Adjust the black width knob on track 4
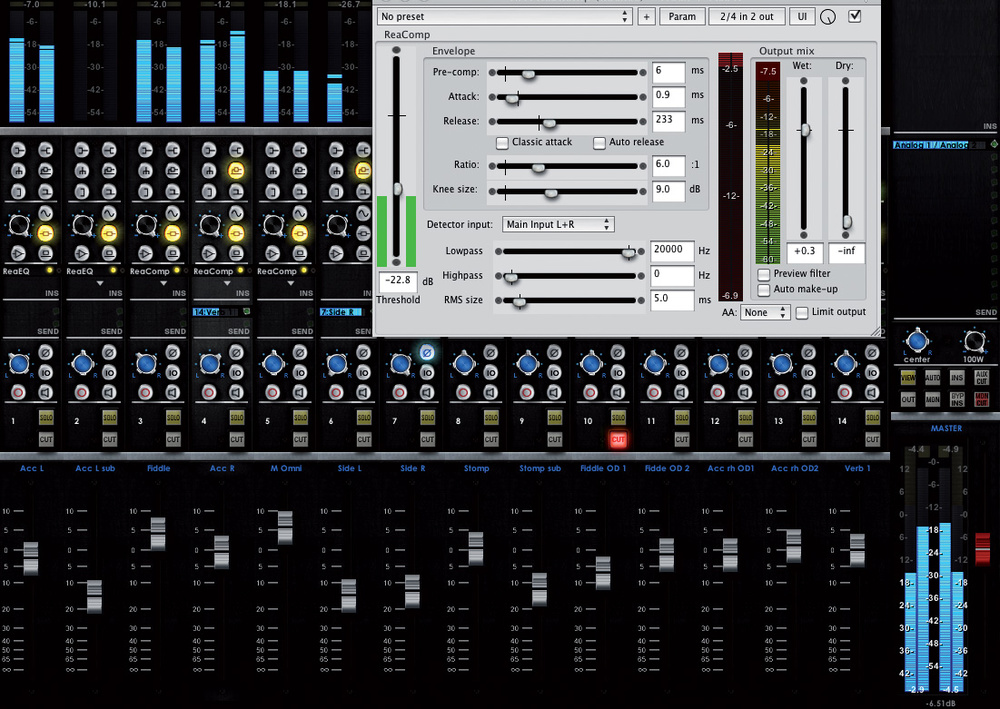Viewport: 1000px width, 709px height. [x=210, y=225]
